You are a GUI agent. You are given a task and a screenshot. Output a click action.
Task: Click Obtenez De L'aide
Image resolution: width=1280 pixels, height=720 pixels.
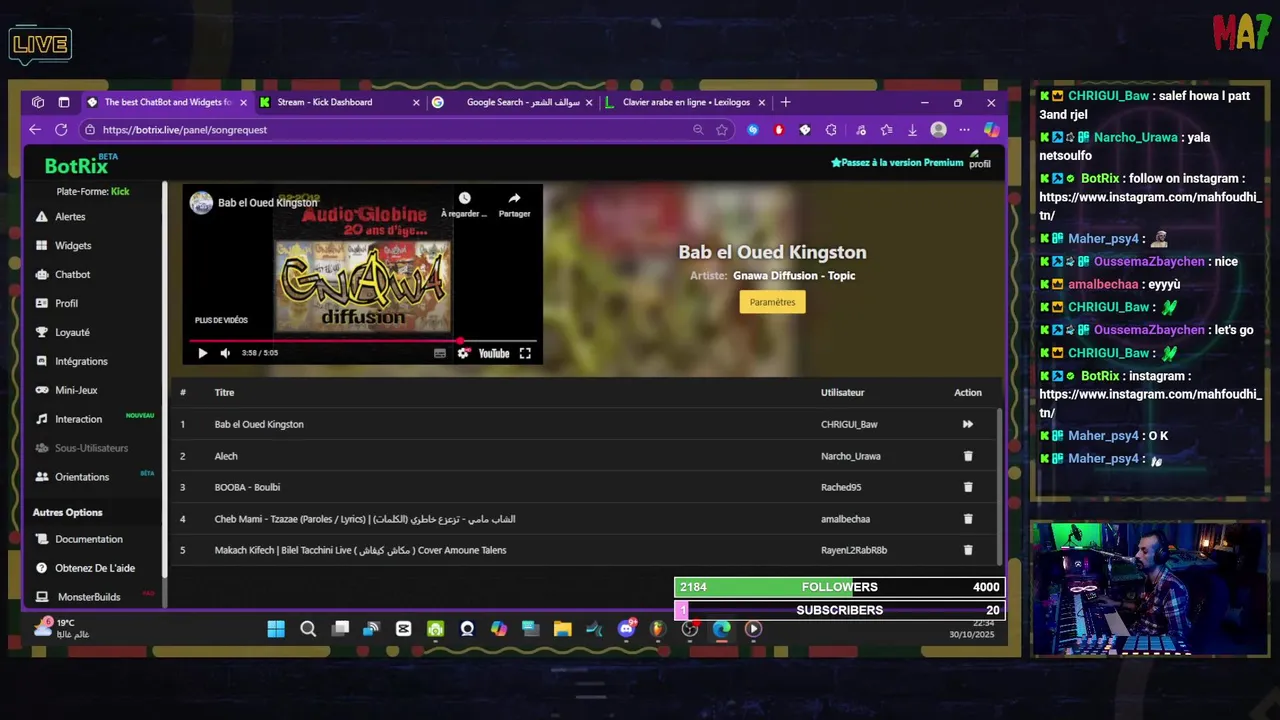click(85, 568)
